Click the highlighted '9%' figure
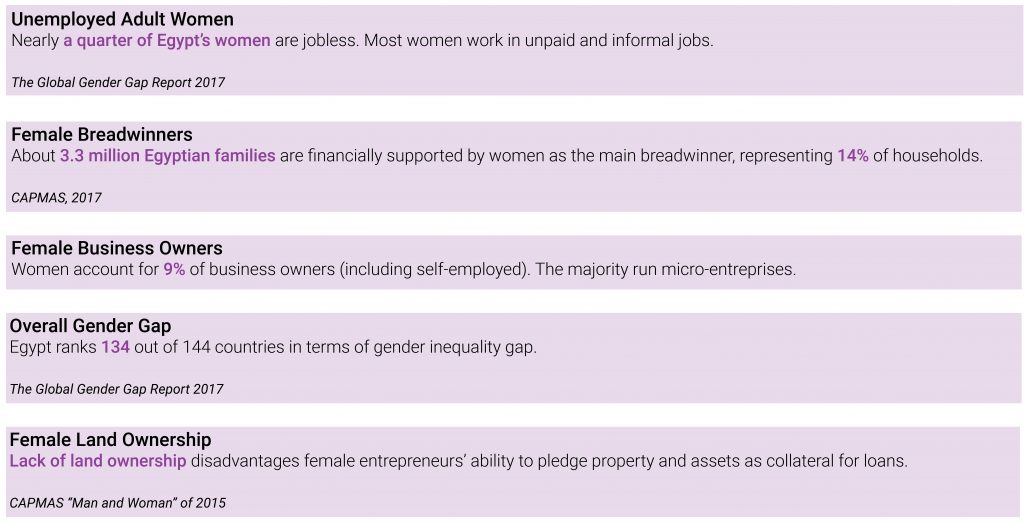Viewport: 1024px width, 523px height. pos(174,269)
